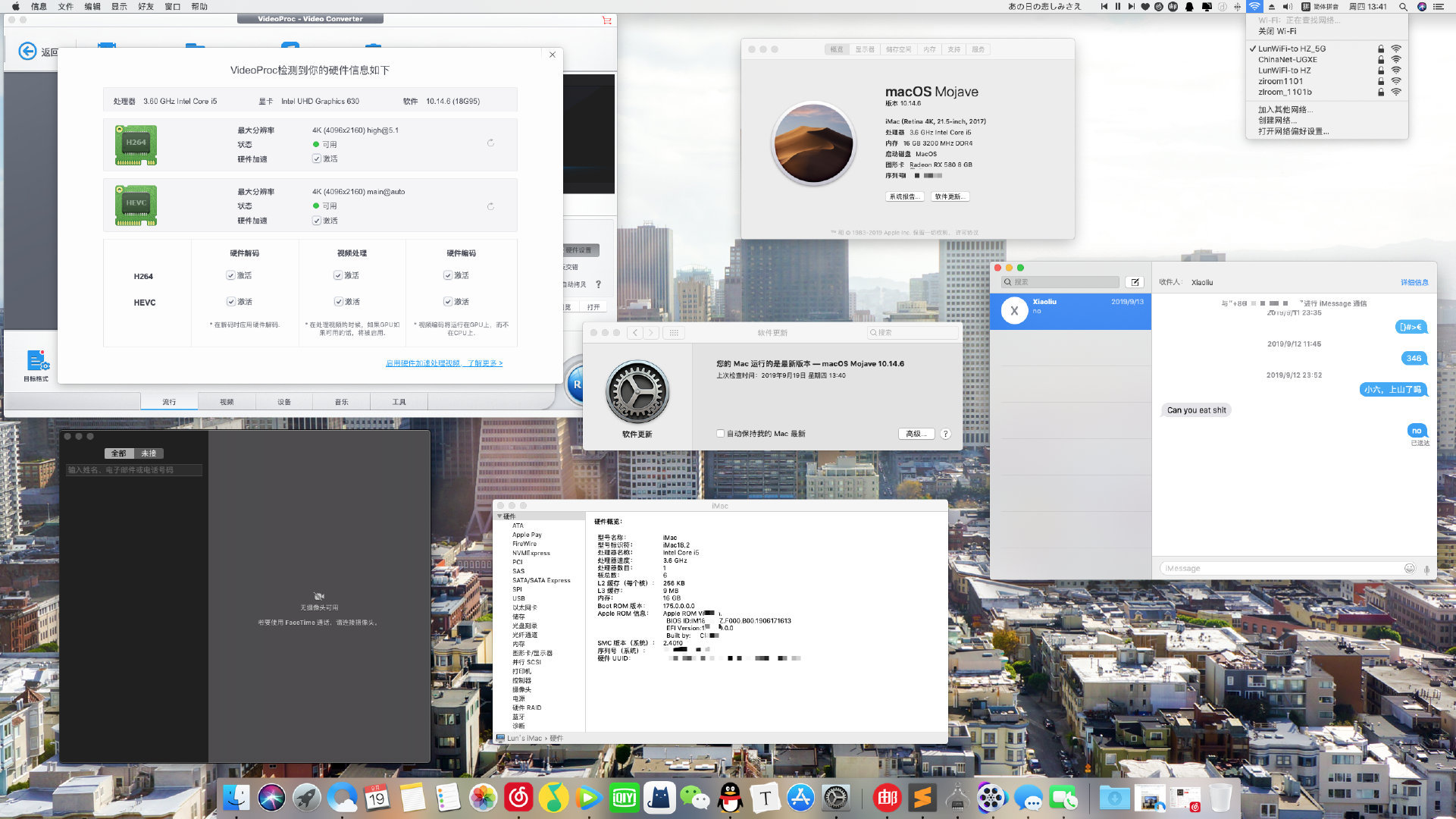Switch to the 视频 tab in VideoProc

tap(227, 402)
